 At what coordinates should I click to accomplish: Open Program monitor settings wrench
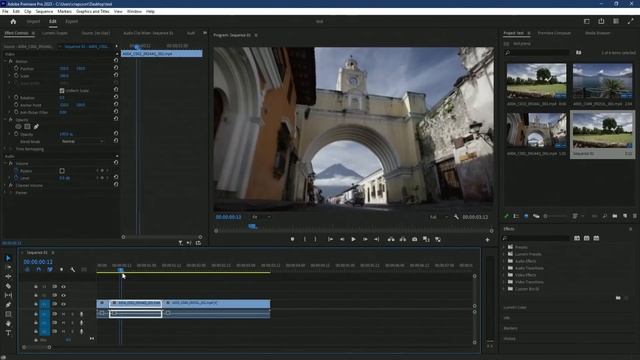click(456, 217)
